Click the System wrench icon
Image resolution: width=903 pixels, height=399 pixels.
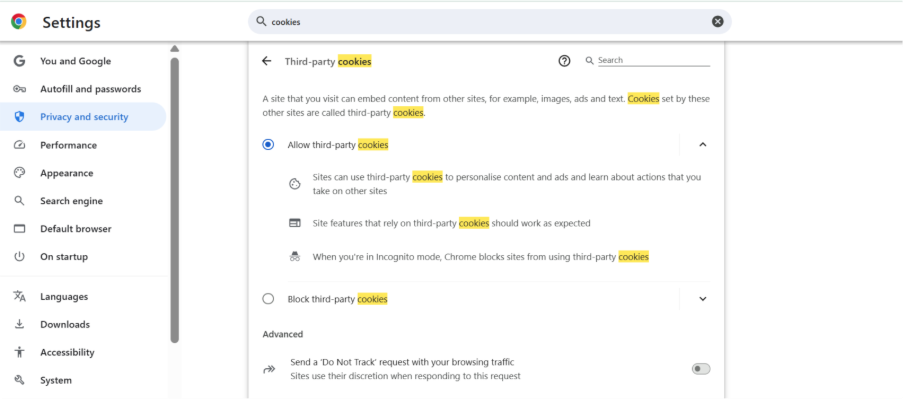(x=20, y=380)
